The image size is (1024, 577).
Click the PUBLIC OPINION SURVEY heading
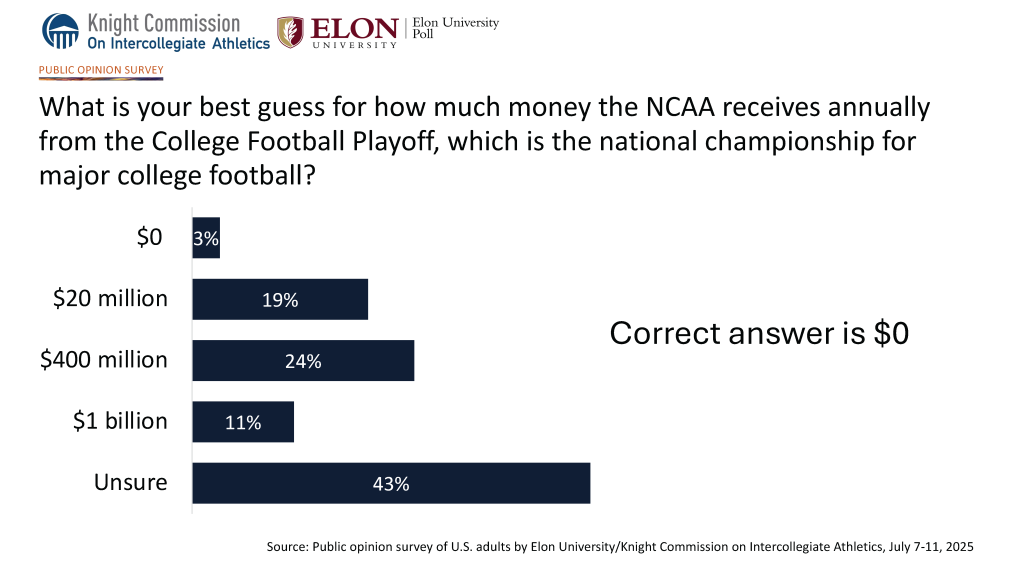tap(101, 70)
